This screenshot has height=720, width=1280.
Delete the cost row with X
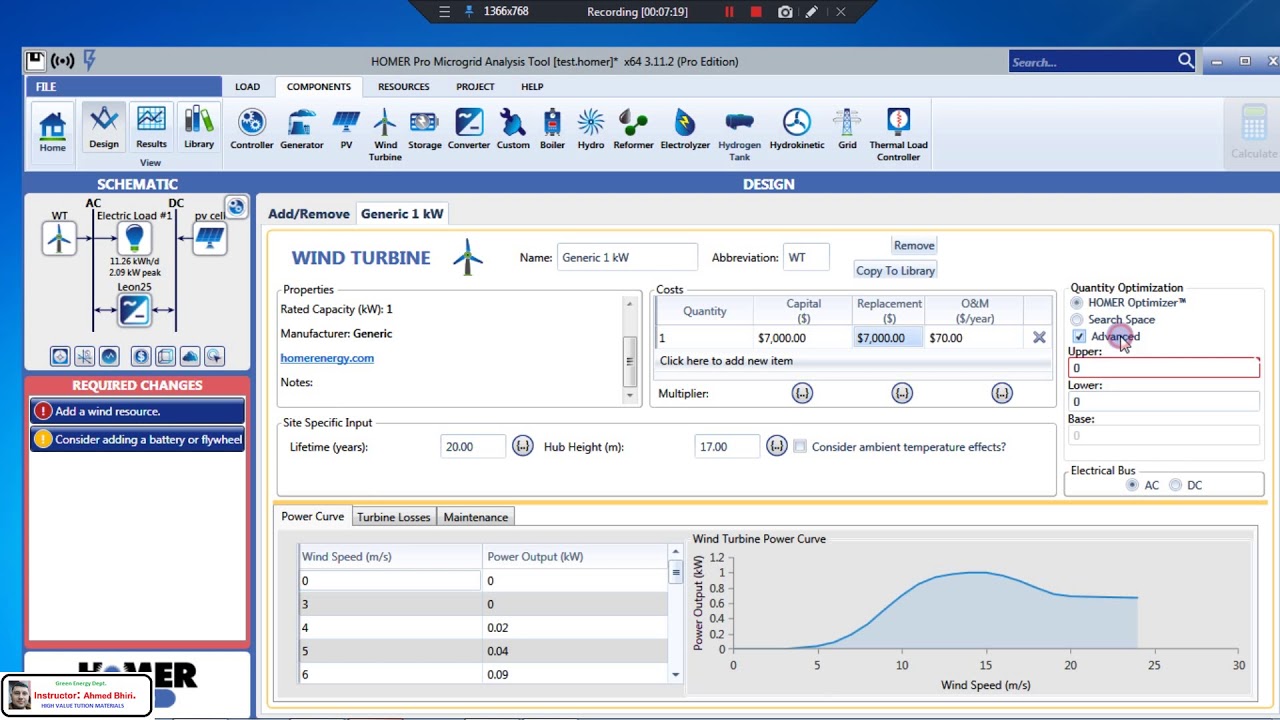(x=1039, y=338)
